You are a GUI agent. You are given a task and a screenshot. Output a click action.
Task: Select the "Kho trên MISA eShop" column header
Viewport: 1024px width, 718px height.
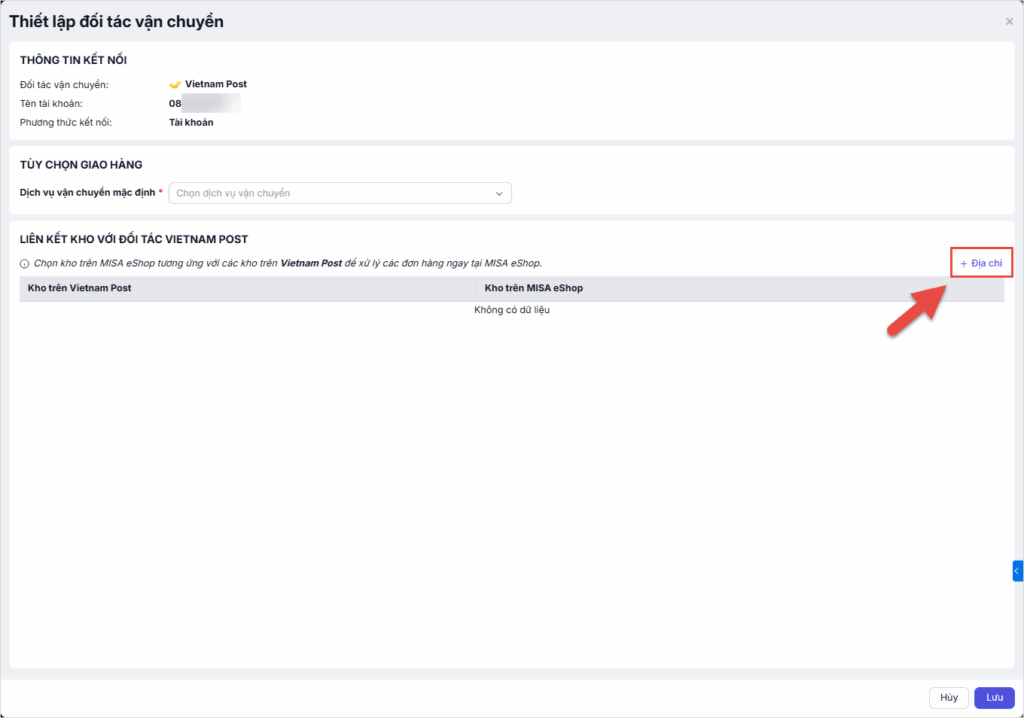[x=533, y=288]
